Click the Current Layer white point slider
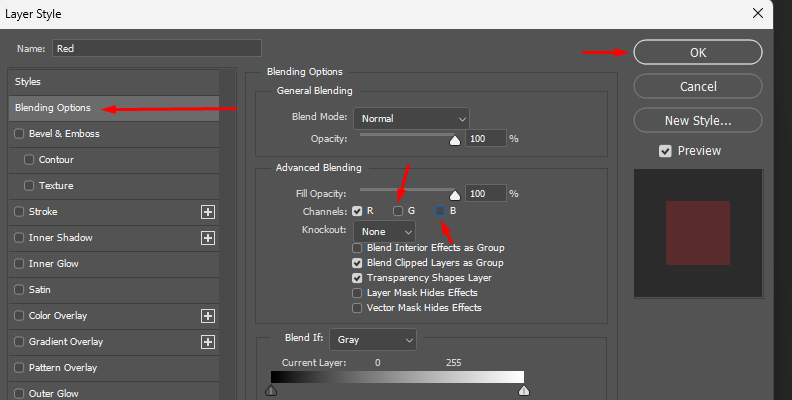Image resolution: width=792 pixels, height=400 pixels. tap(524, 390)
